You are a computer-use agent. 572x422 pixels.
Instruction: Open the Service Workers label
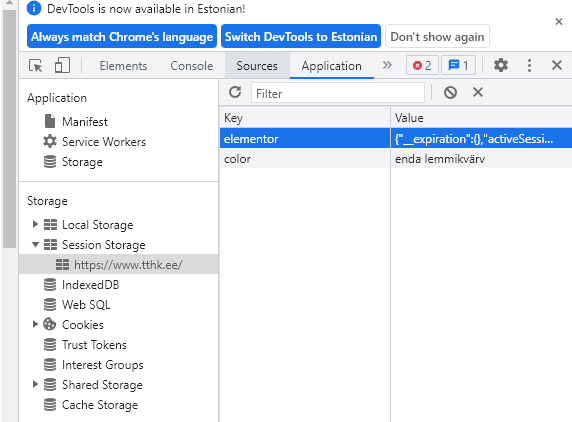pyautogui.click(x=104, y=142)
